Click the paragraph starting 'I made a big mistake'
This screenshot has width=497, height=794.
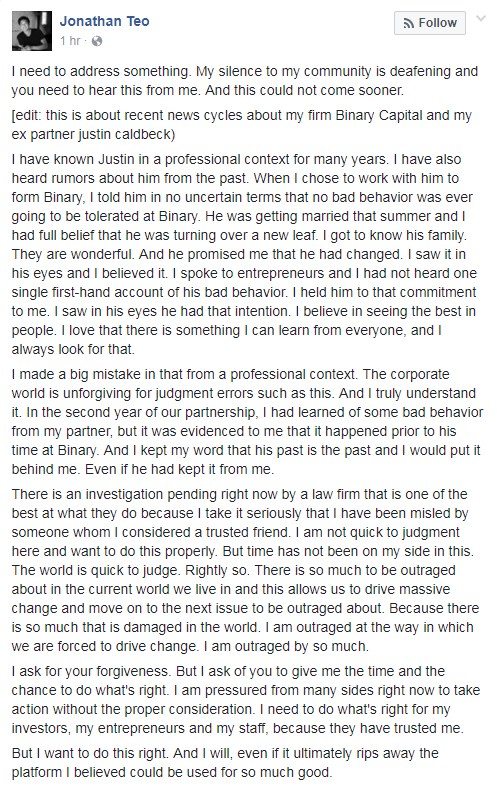(247, 422)
